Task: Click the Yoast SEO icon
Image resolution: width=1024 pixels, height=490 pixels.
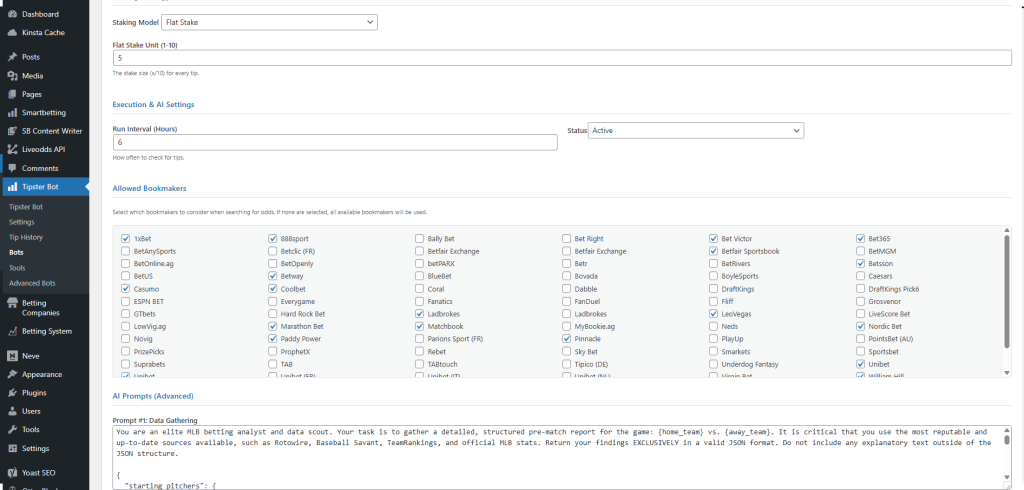Action: tap(11, 471)
